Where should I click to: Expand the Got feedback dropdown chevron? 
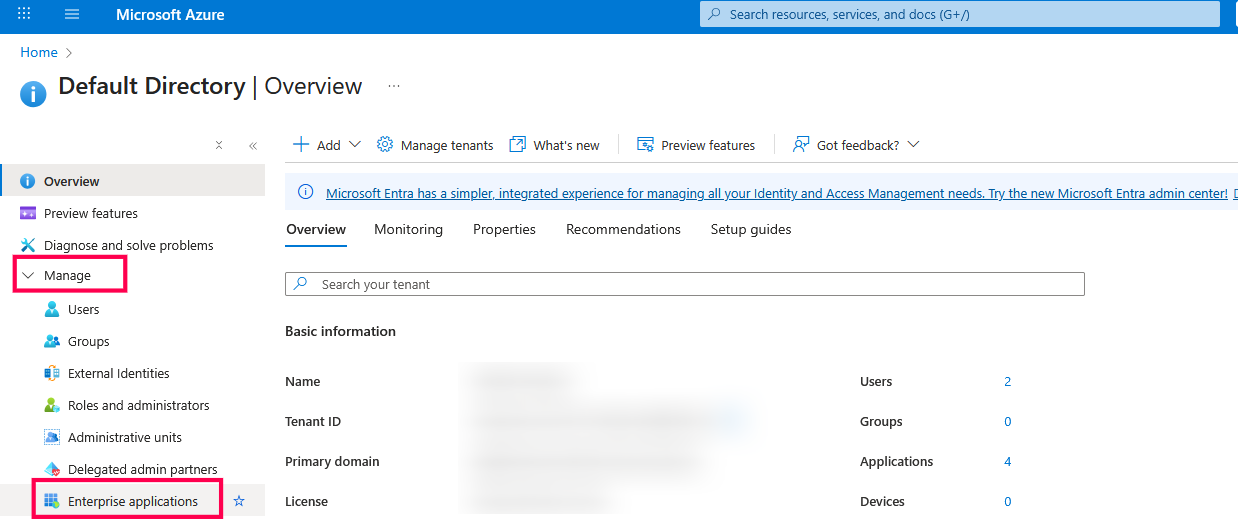(913, 145)
